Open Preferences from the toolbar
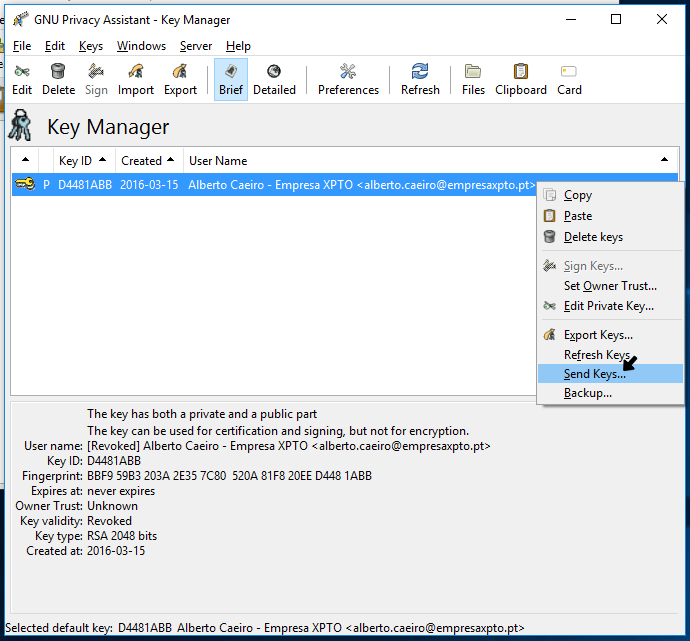Screen dimensions: 690x641 click(348, 80)
